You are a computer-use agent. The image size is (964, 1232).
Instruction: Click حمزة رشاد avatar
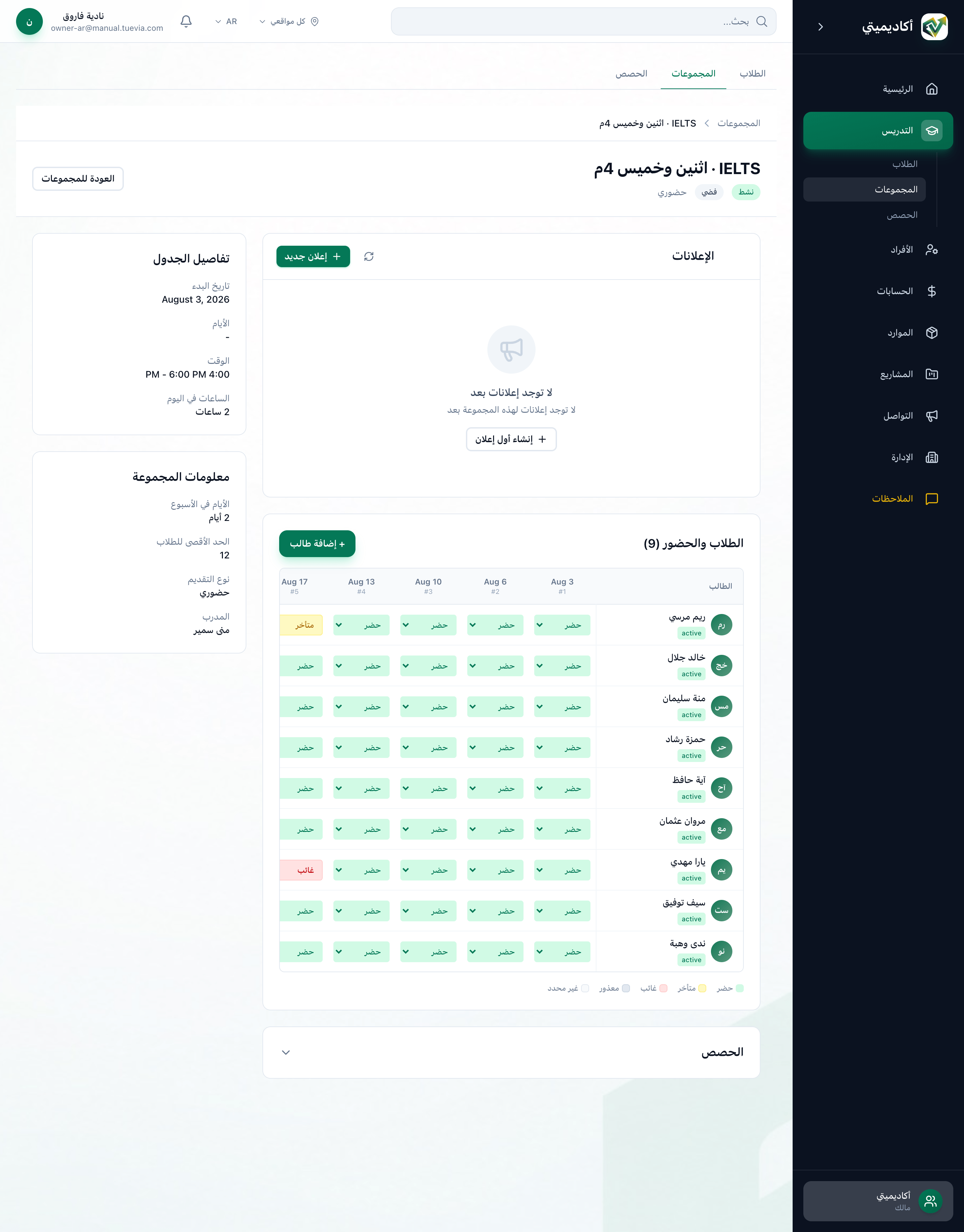[721, 748]
